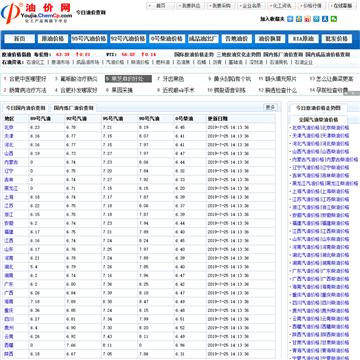
Task: Open 内蒙古 region link in table
Action: tap(11, 162)
